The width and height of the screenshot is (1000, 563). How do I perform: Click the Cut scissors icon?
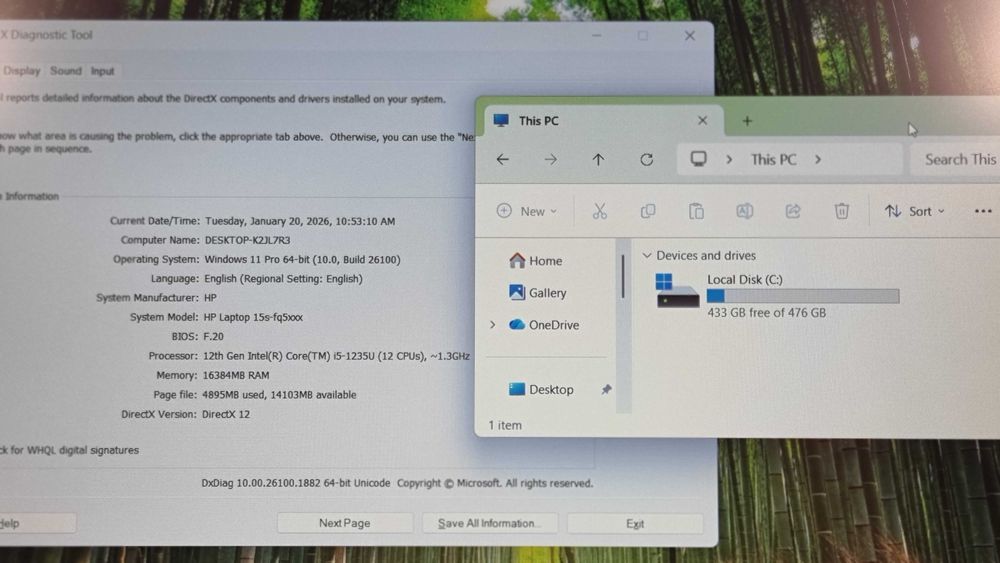599,211
